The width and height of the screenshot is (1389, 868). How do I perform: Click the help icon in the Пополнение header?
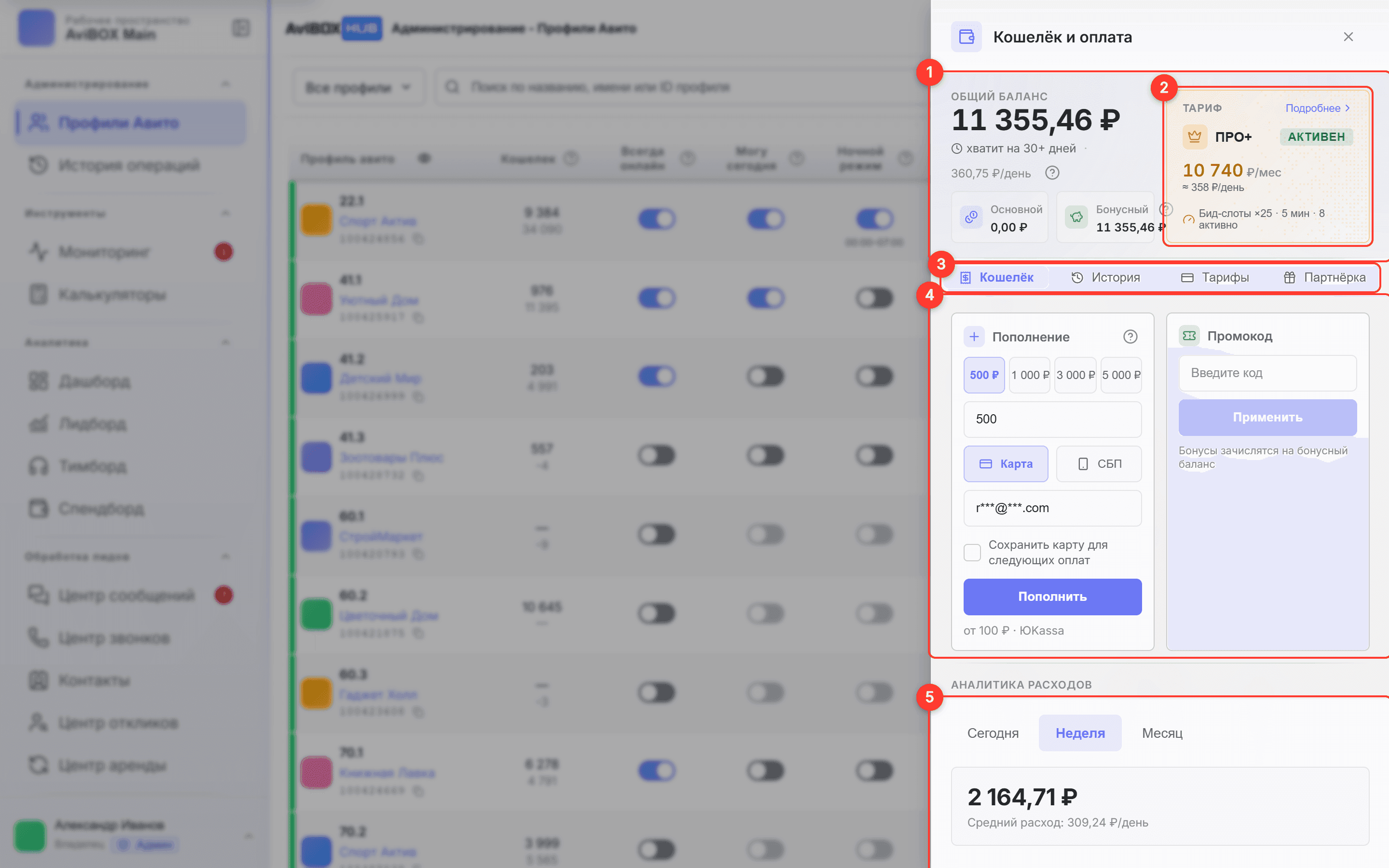click(1130, 337)
